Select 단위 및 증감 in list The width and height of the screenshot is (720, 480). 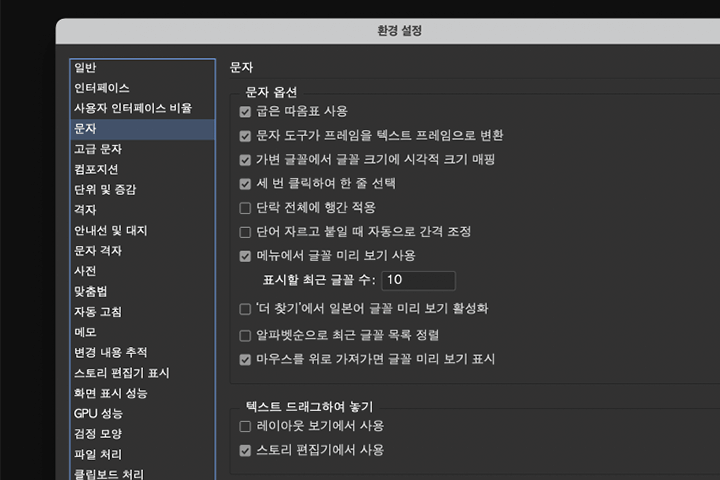click(x=142, y=190)
